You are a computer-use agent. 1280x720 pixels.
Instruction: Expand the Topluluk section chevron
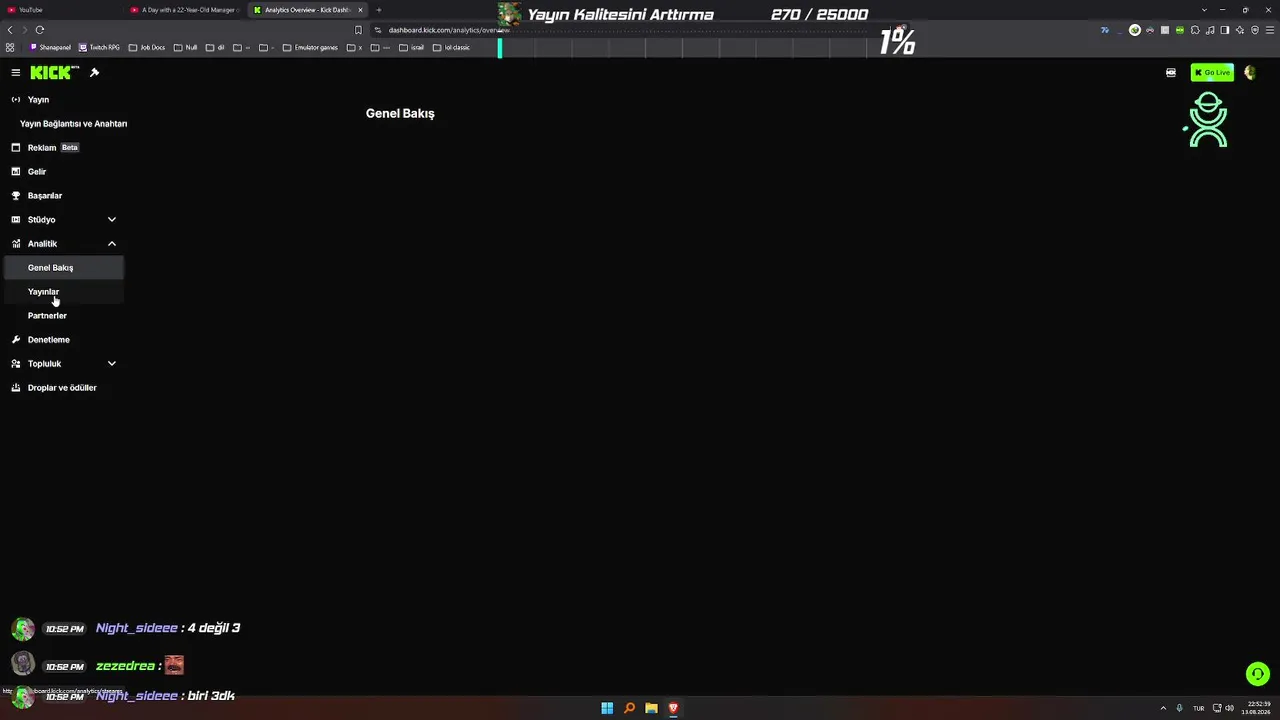[x=112, y=364]
